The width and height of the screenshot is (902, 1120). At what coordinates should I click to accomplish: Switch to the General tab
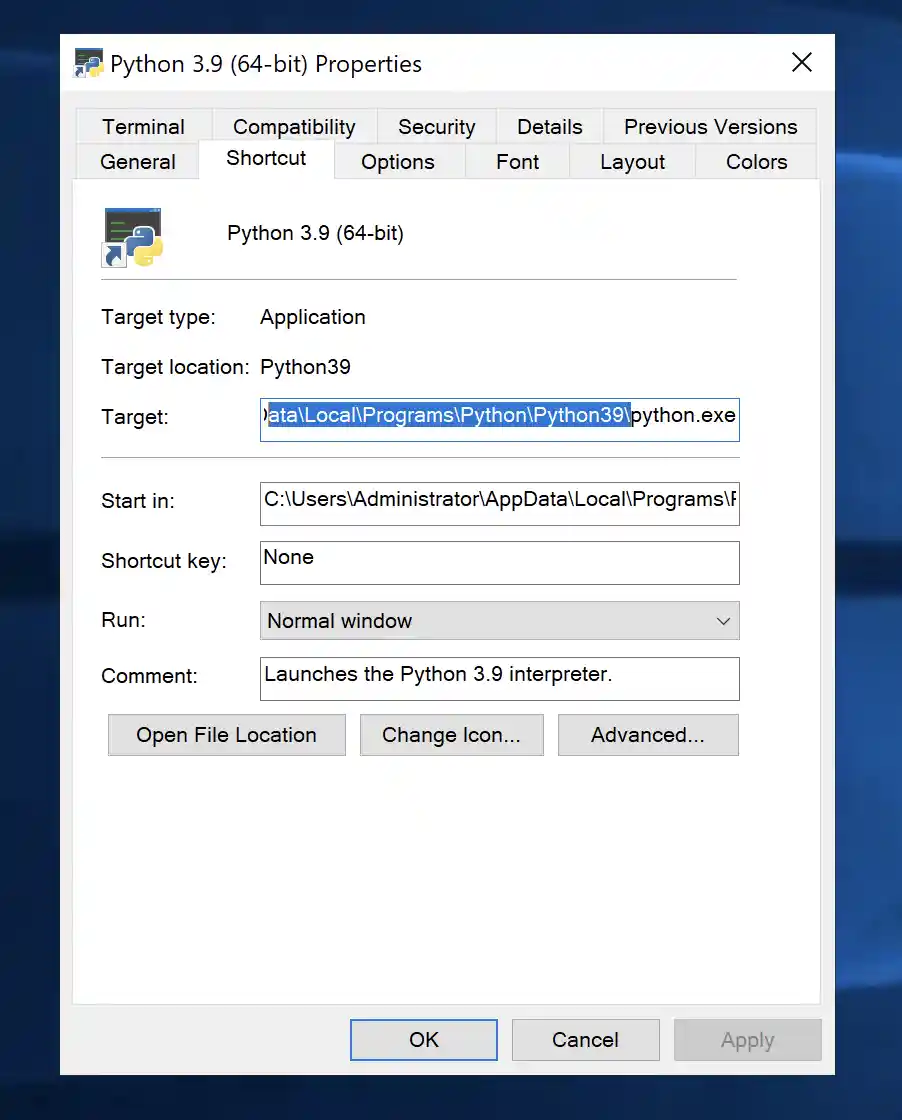138,162
